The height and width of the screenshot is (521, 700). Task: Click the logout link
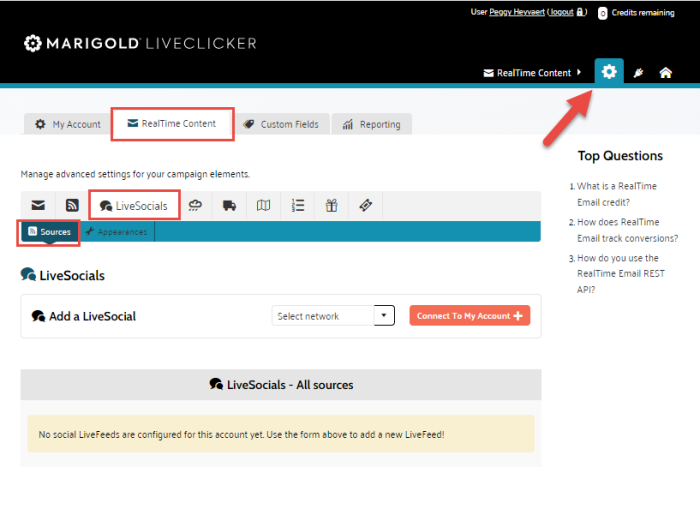561,12
